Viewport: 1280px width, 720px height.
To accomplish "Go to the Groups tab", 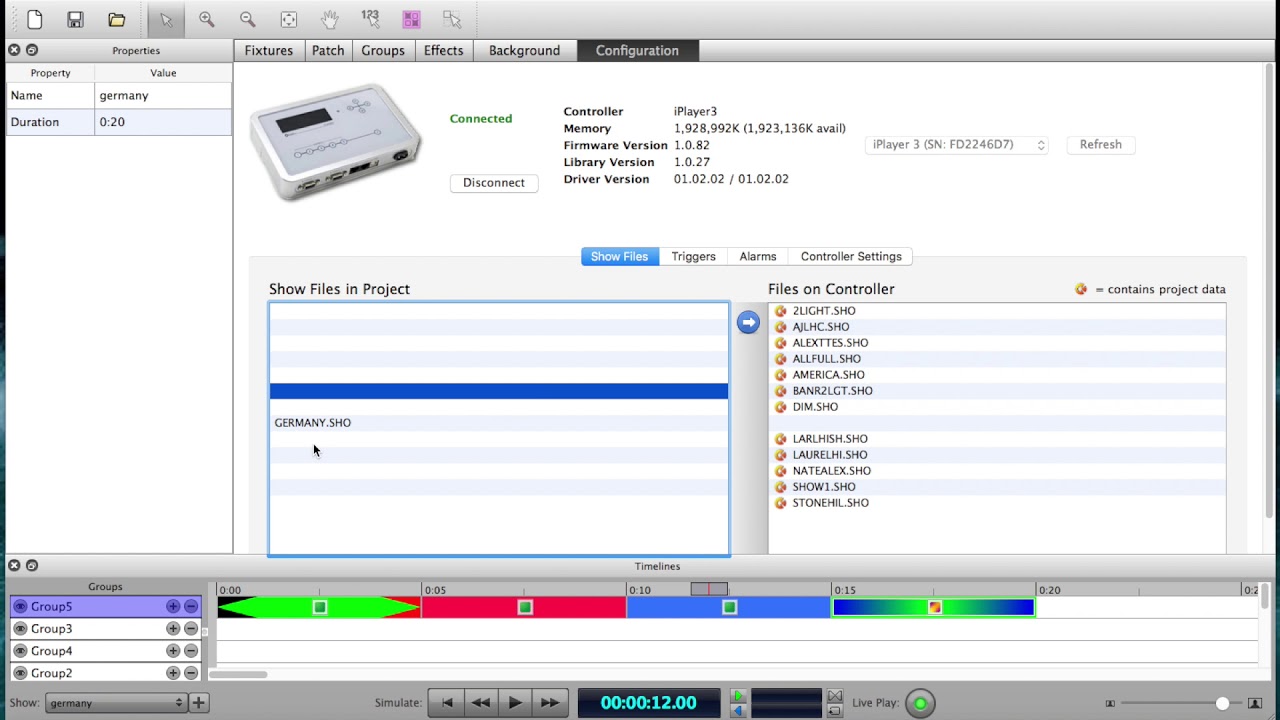I will [383, 51].
